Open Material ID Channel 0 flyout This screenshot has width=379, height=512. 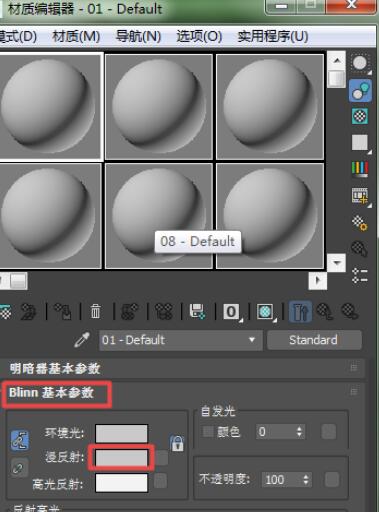tap(232, 312)
